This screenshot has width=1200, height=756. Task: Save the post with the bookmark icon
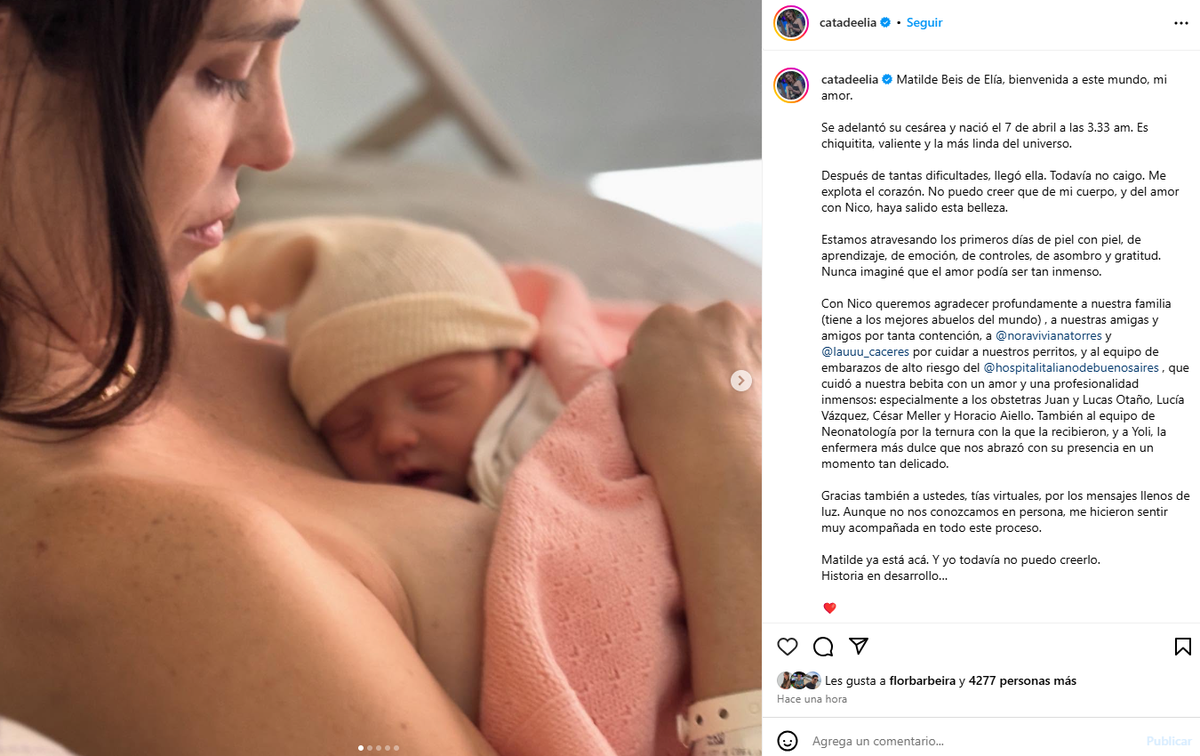[1182, 646]
